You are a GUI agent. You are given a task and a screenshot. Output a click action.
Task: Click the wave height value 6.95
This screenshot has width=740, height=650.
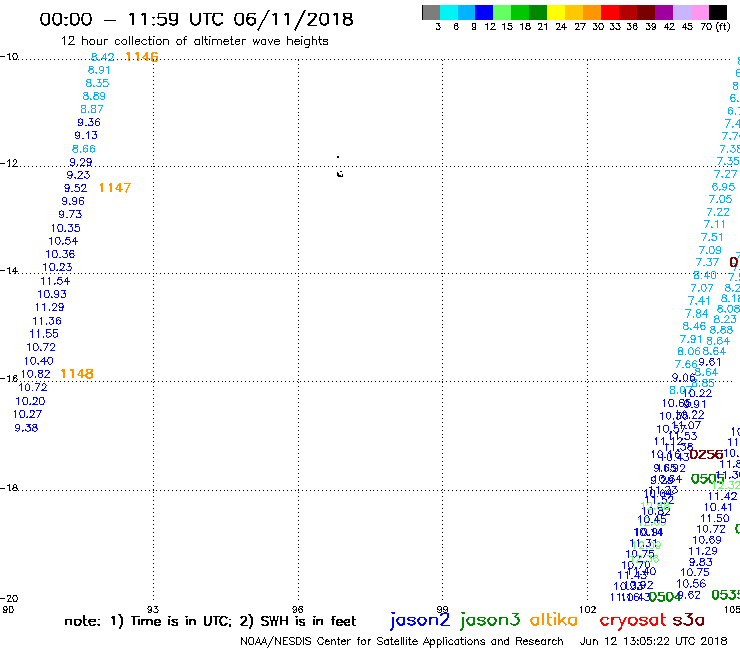[x=723, y=187]
